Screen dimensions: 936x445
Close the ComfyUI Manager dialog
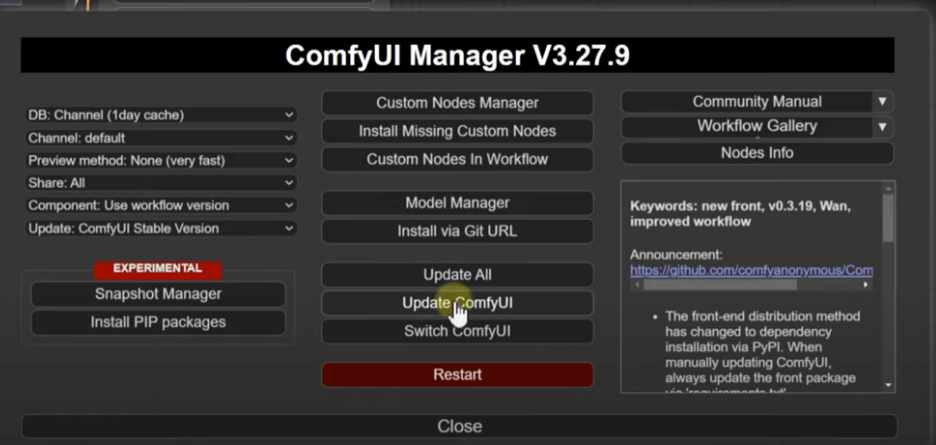pyautogui.click(x=459, y=426)
